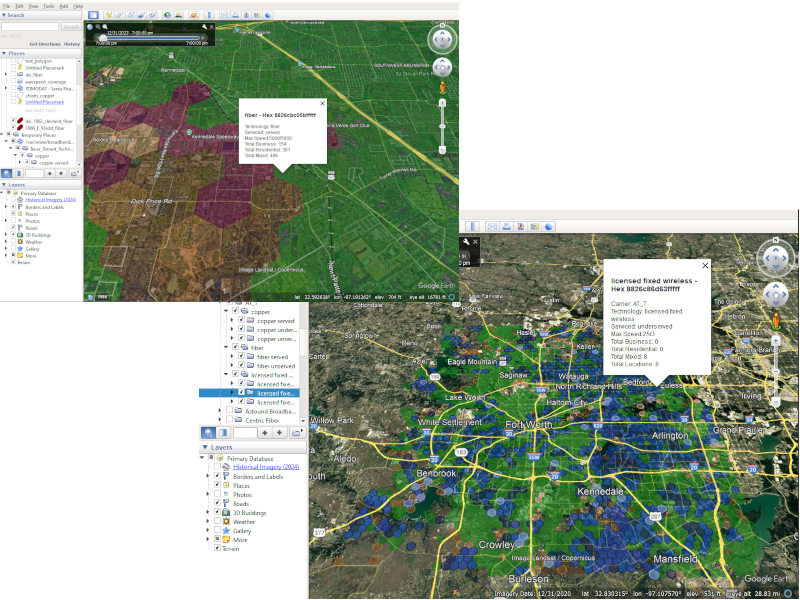Open time slider wrench options in lower window
800x600 pixels.
(466, 242)
